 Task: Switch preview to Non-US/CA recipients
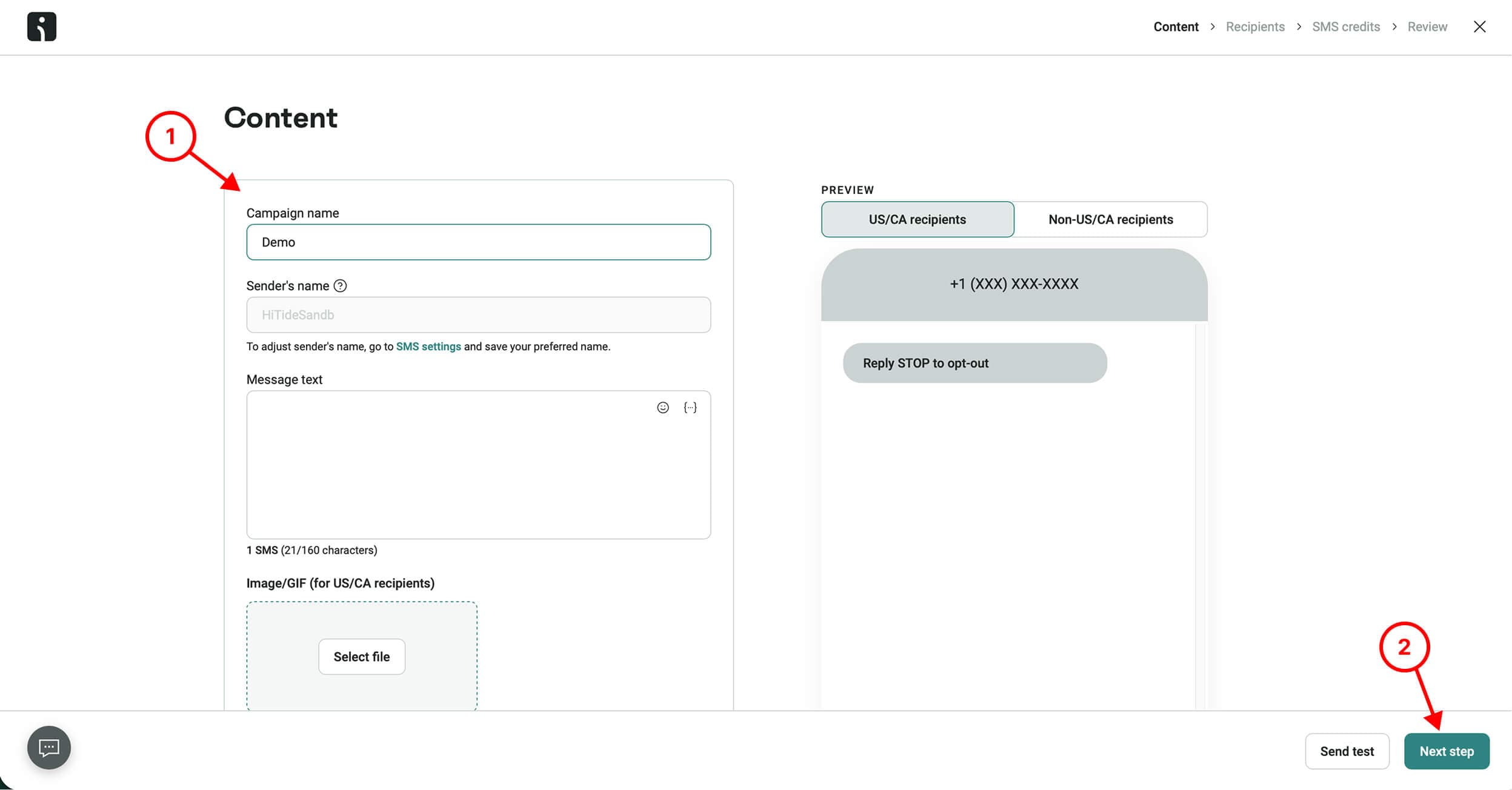point(1110,219)
